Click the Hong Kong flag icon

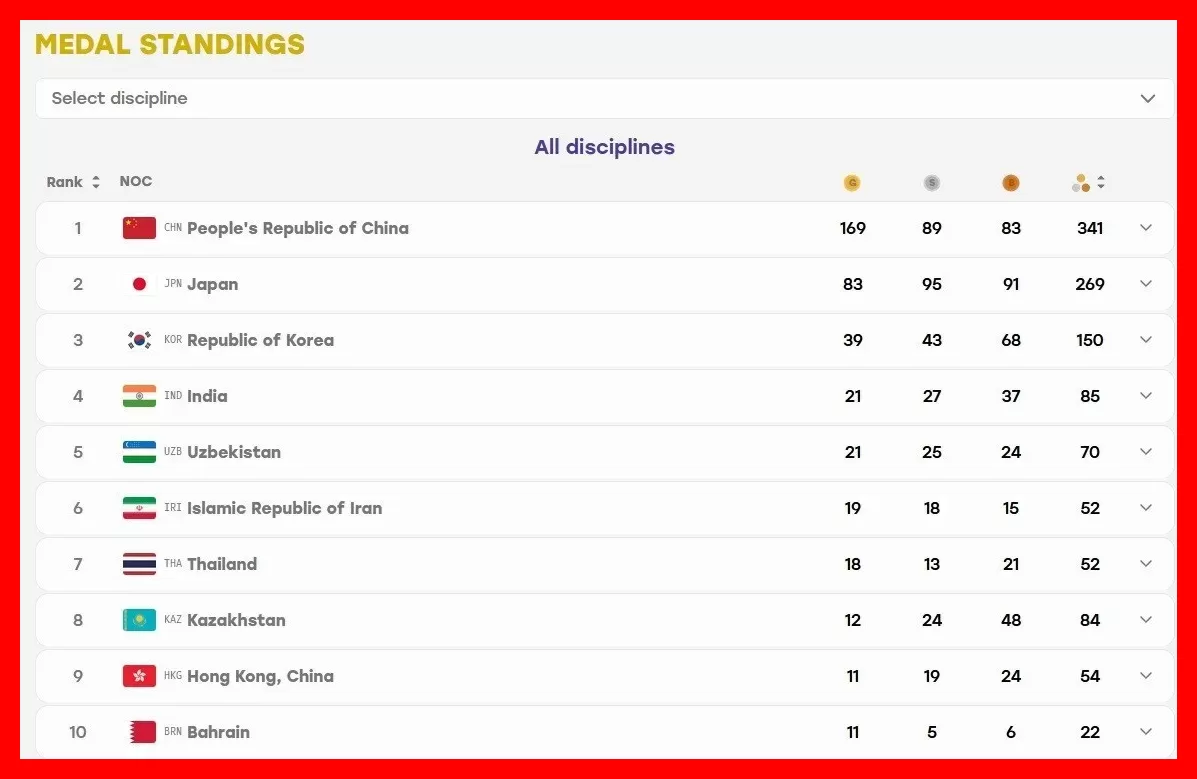pos(139,676)
